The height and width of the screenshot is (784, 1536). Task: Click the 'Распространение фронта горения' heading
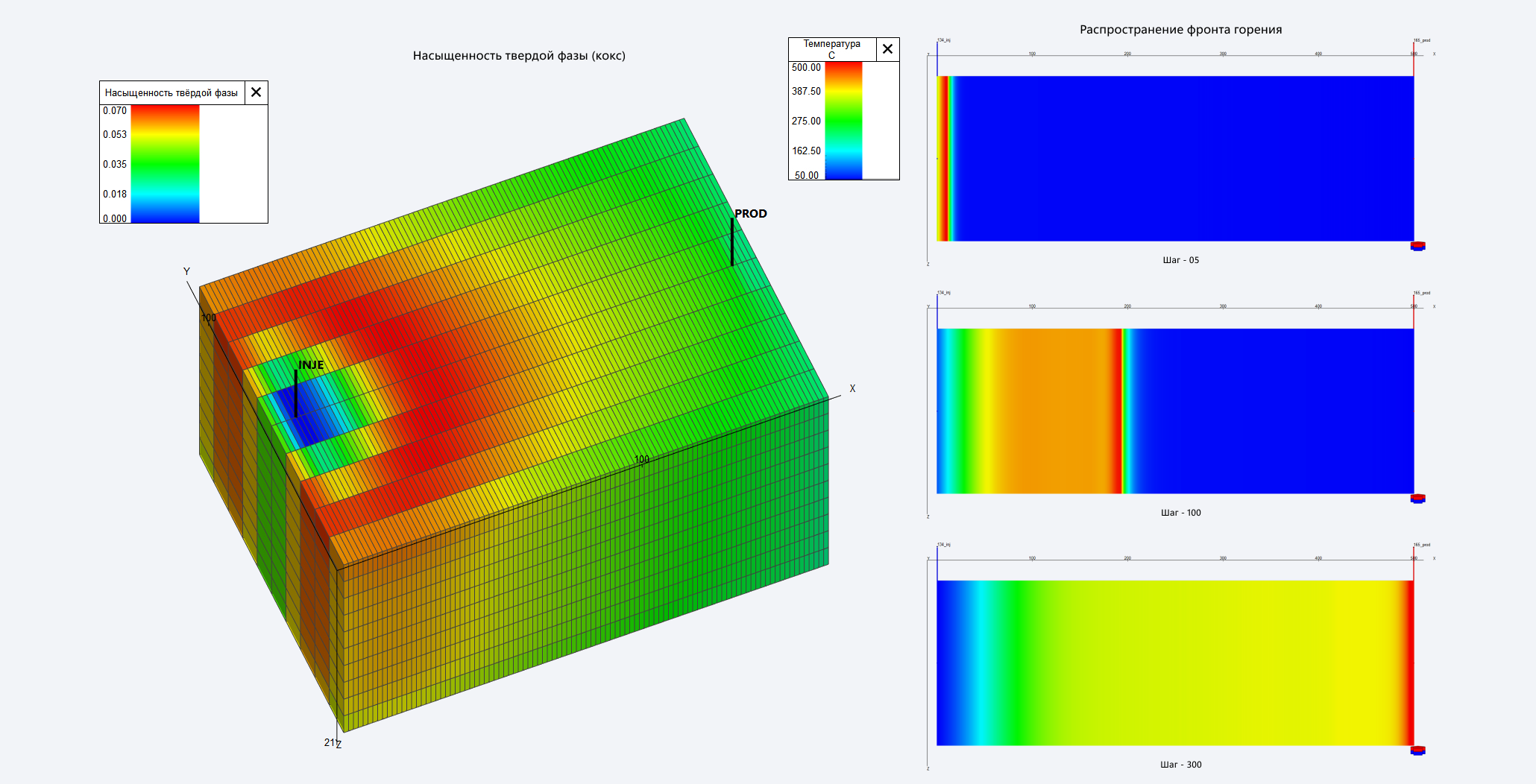tap(1181, 30)
